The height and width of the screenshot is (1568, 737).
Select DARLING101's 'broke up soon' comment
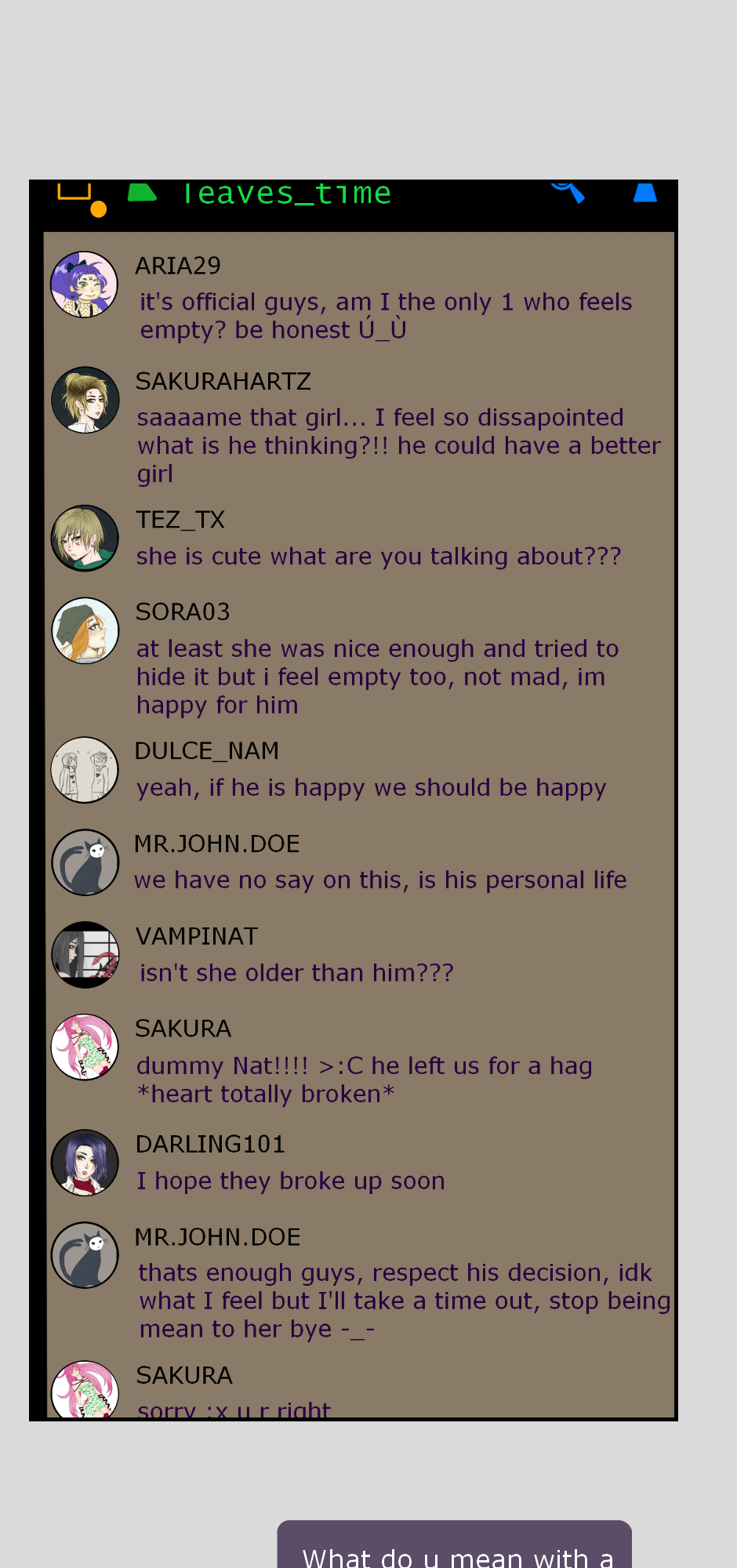click(x=291, y=1181)
